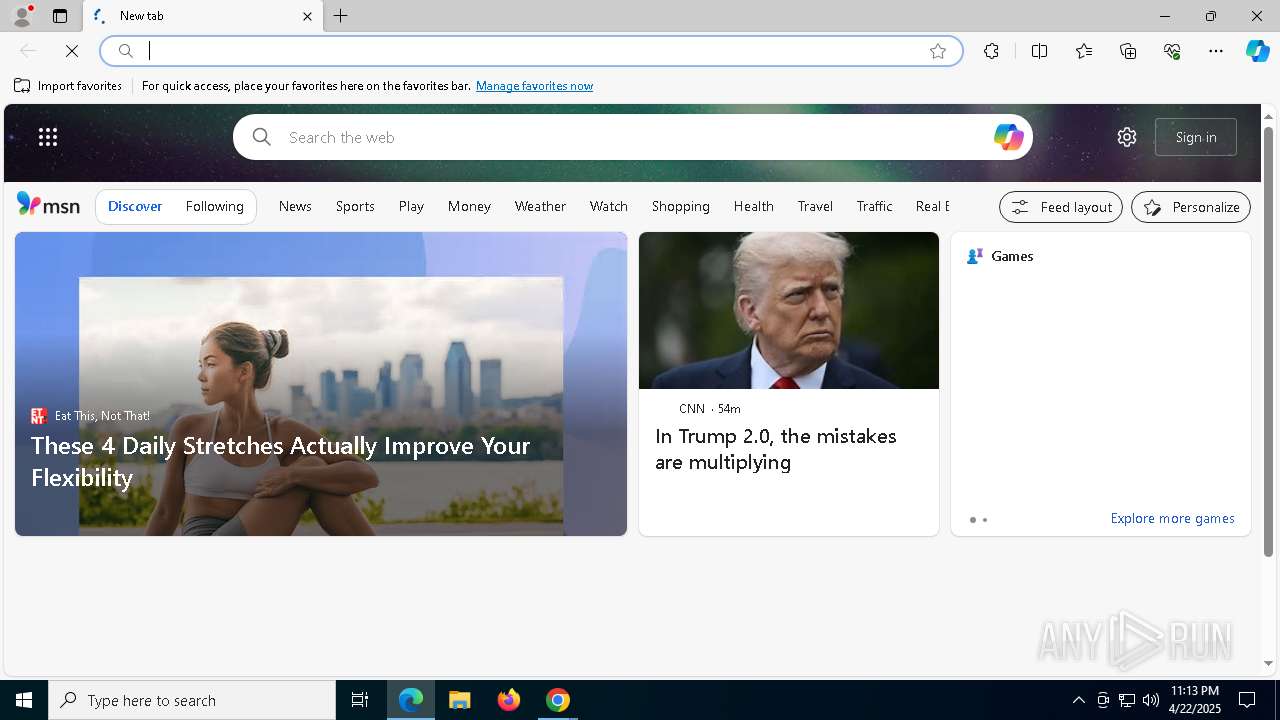
Task: Launch Firefox from taskbar
Action: (509, 700)
